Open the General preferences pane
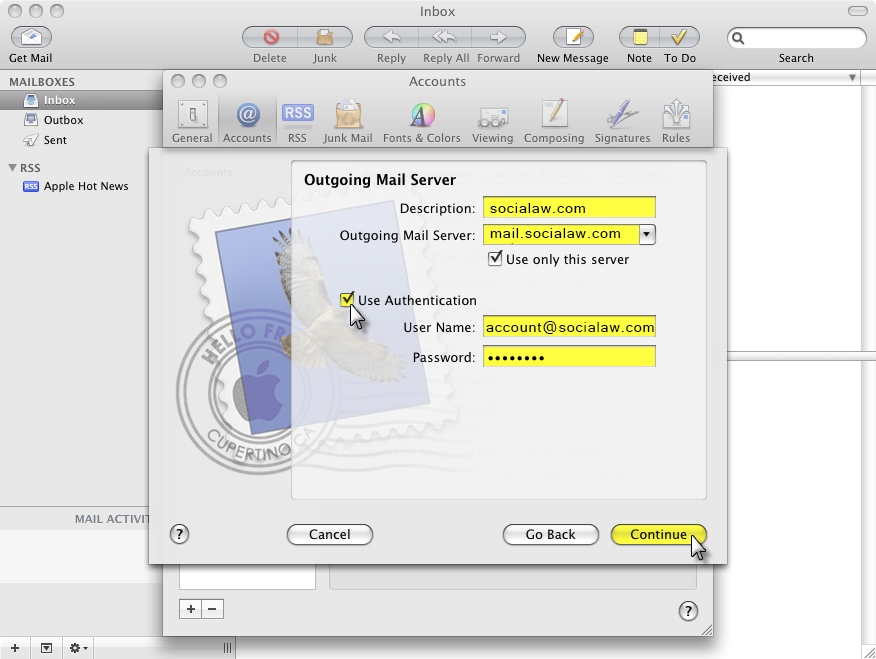 (192, 121)
